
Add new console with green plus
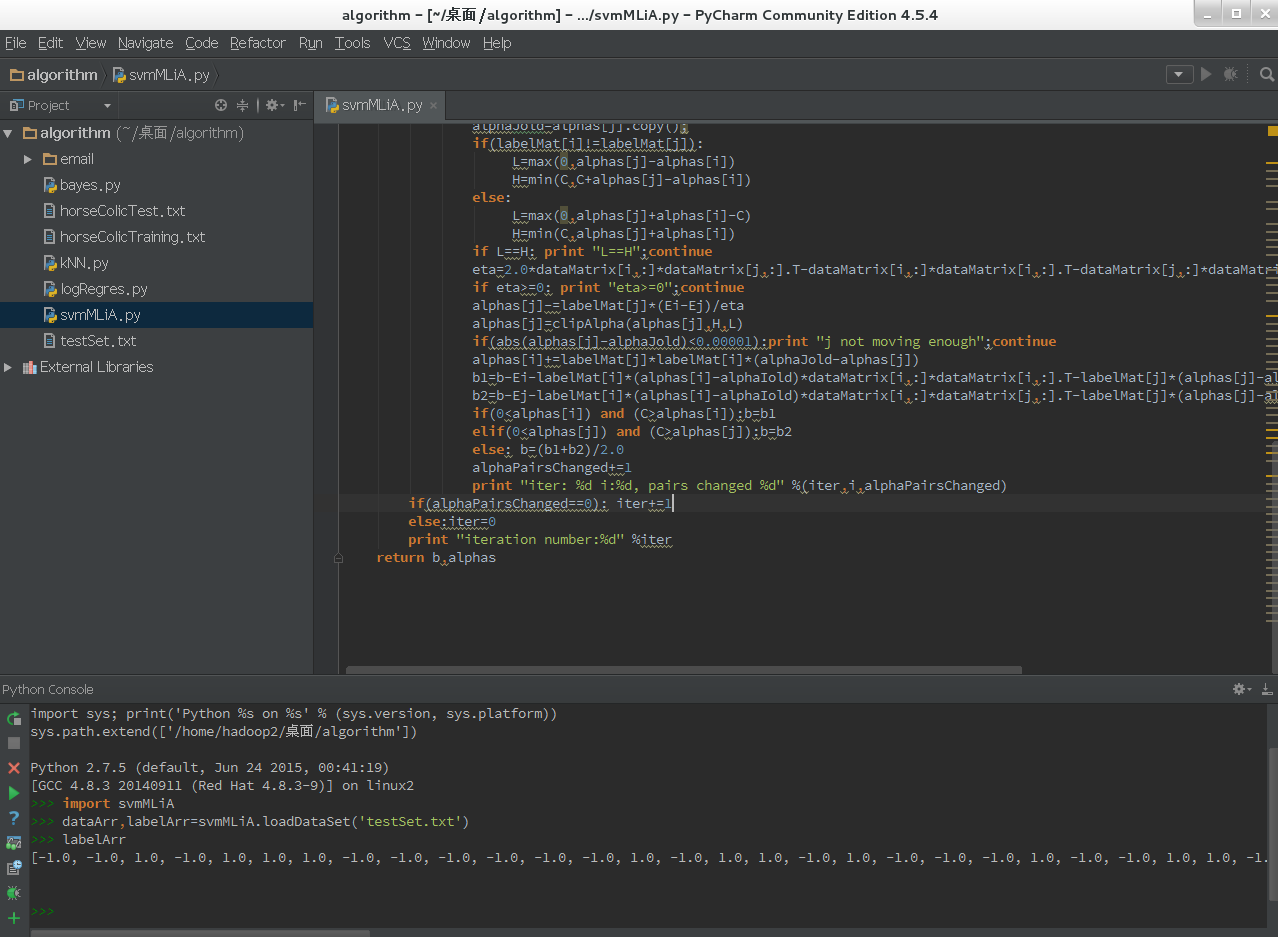coord(14,918)
